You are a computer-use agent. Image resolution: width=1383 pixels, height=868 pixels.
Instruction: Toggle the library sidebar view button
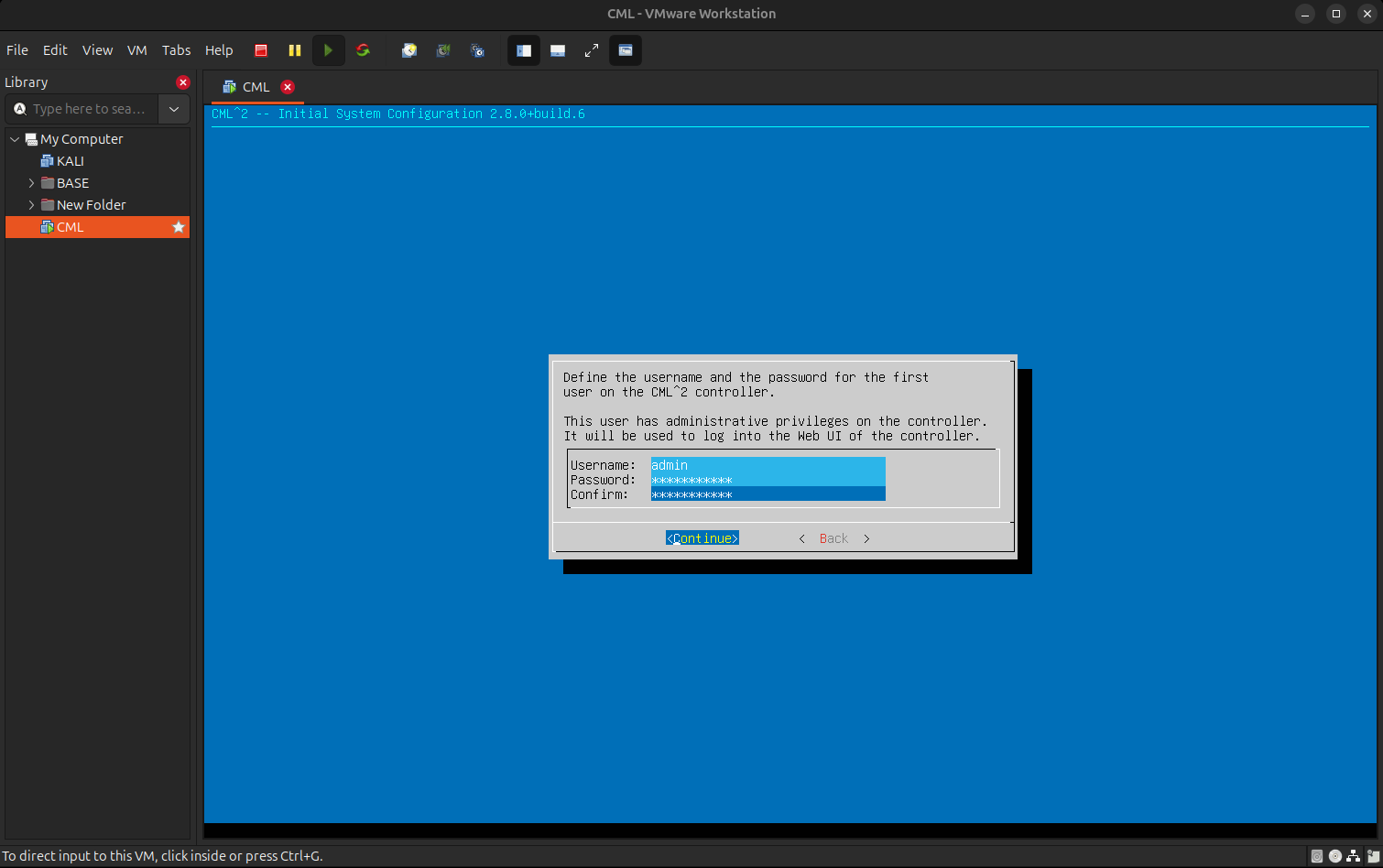pyautogui.click(x=524, y=50)
